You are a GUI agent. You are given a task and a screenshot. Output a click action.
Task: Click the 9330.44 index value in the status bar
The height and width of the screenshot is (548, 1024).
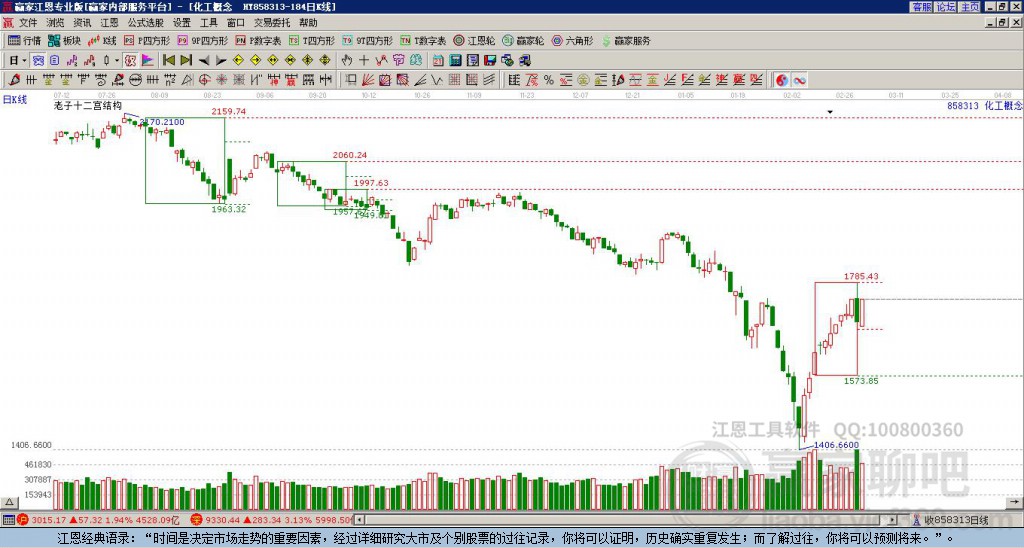point(224,521)
